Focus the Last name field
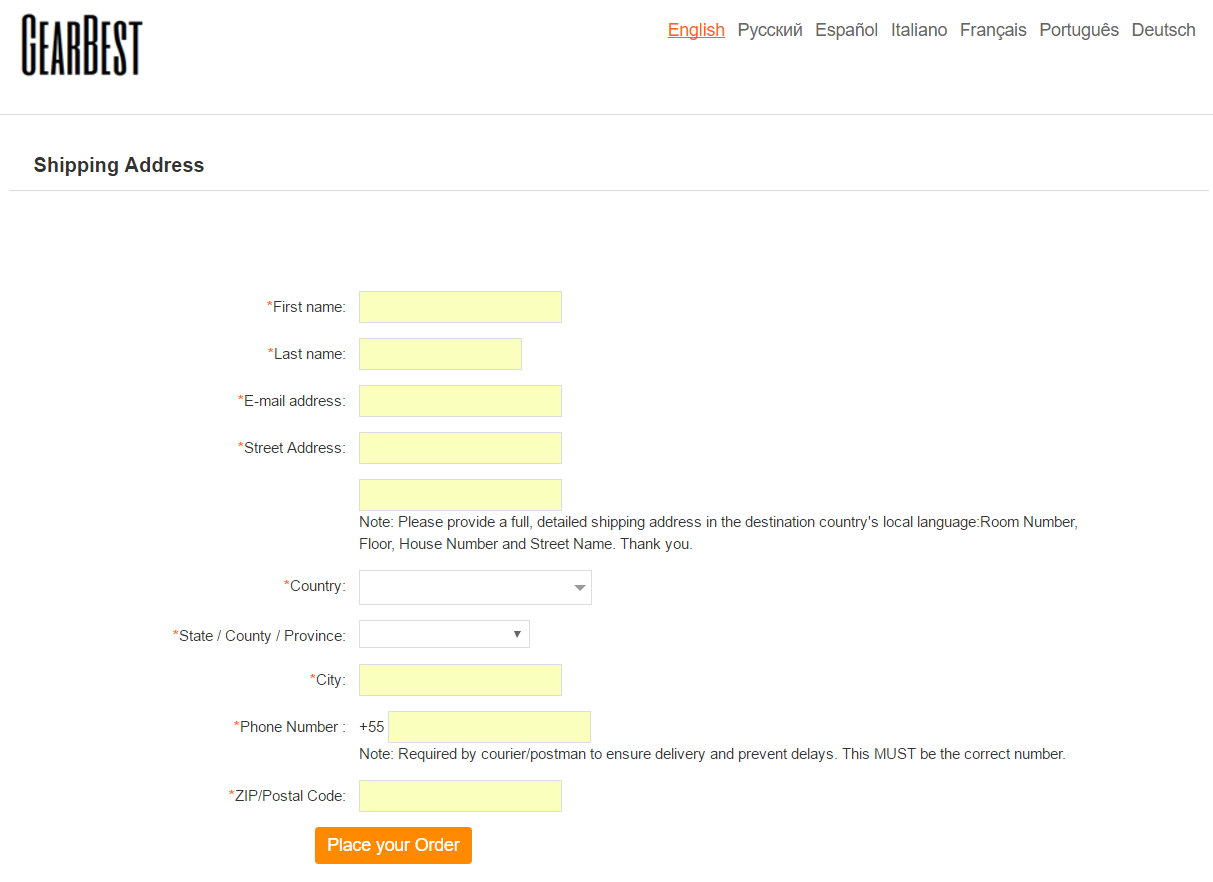 point(440,354)
